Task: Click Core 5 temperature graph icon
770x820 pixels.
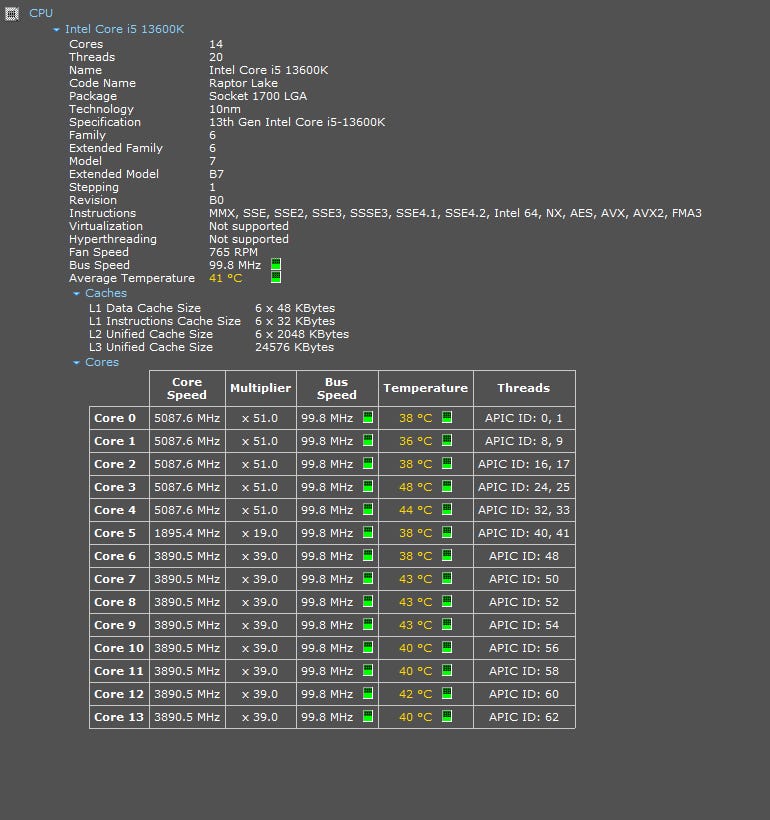Action: (x=447, y=532)
